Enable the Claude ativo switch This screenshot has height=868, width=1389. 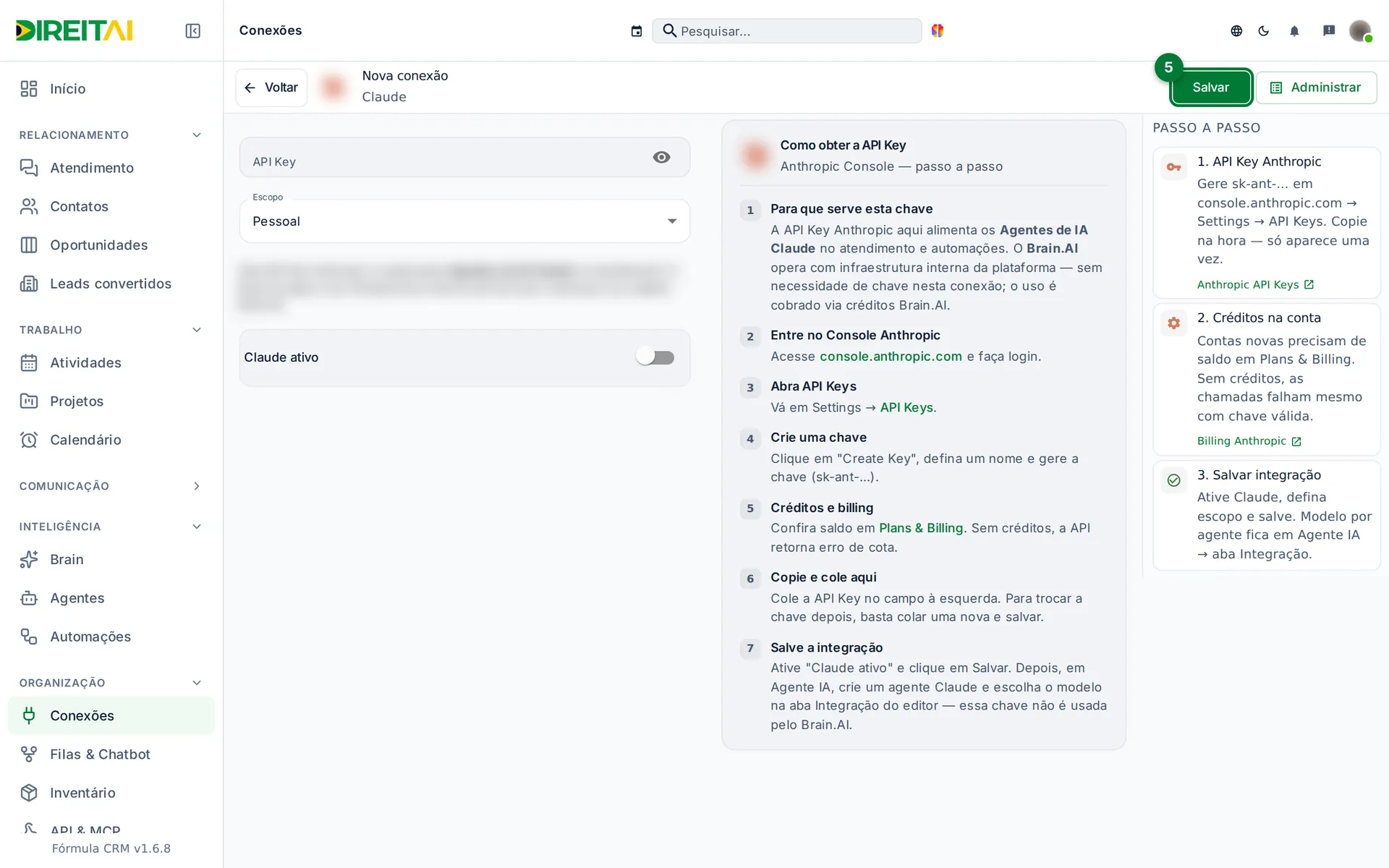(x=655, y=357)
